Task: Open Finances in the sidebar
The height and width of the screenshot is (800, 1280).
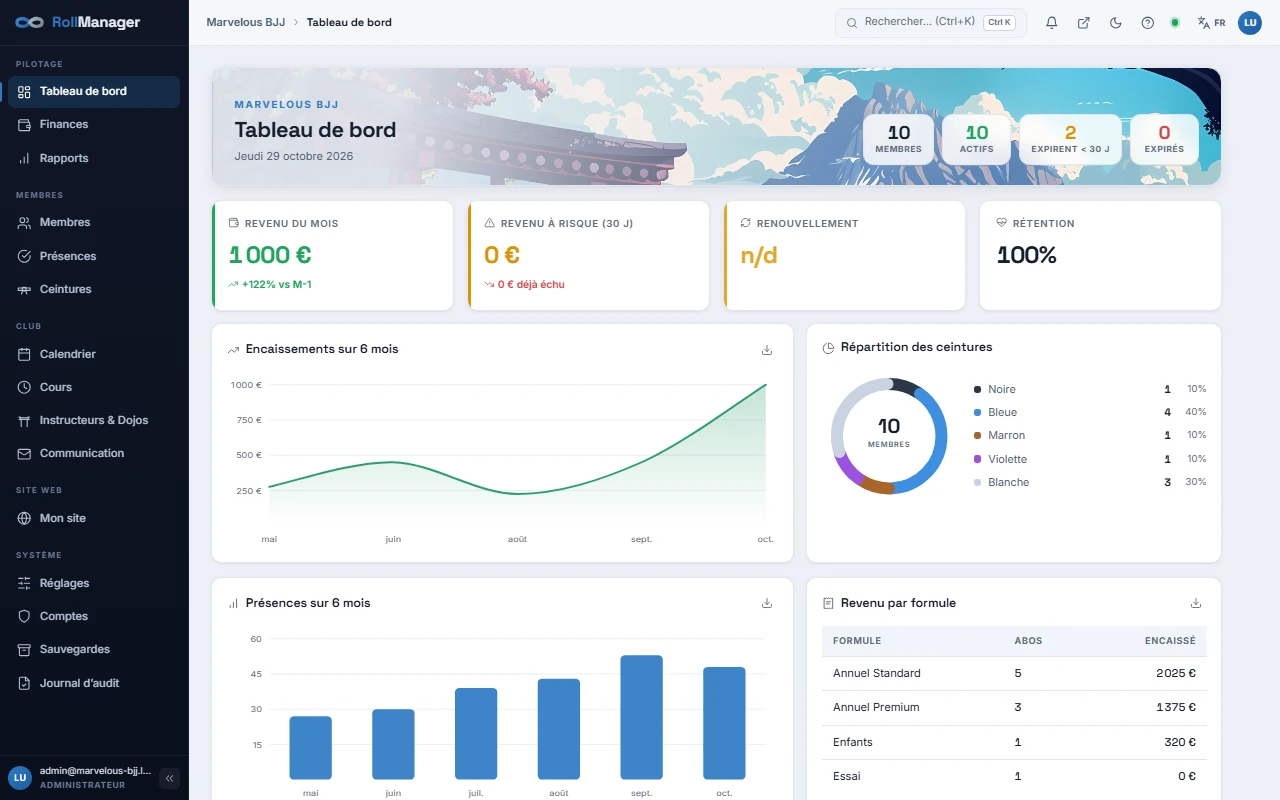Action: click(94, 125)
